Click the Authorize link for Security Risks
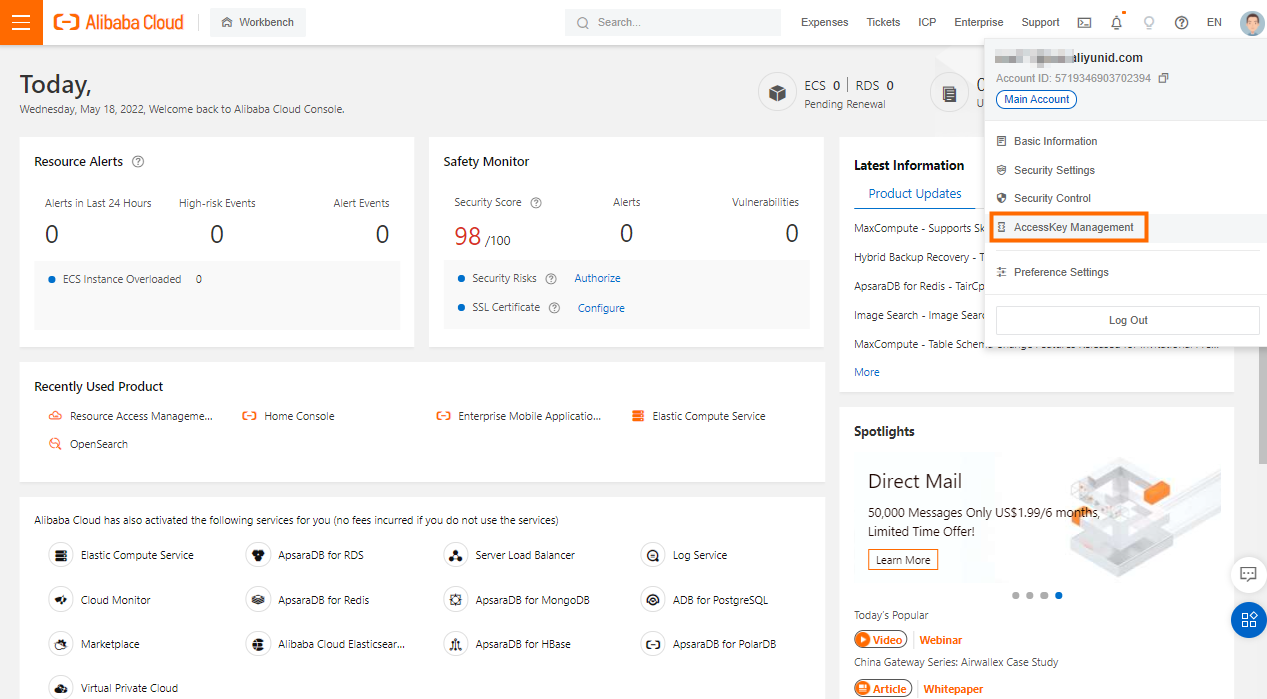 (x=597, y=278)
